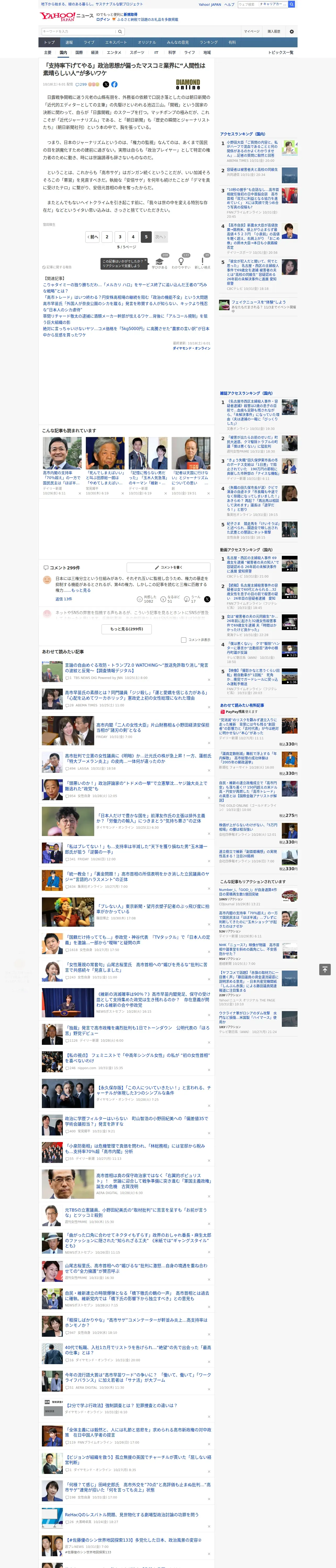The width and height of the screenshot is (336, 1568).
Task: Open the オリジナル tab
Action: tap(147, 43)
